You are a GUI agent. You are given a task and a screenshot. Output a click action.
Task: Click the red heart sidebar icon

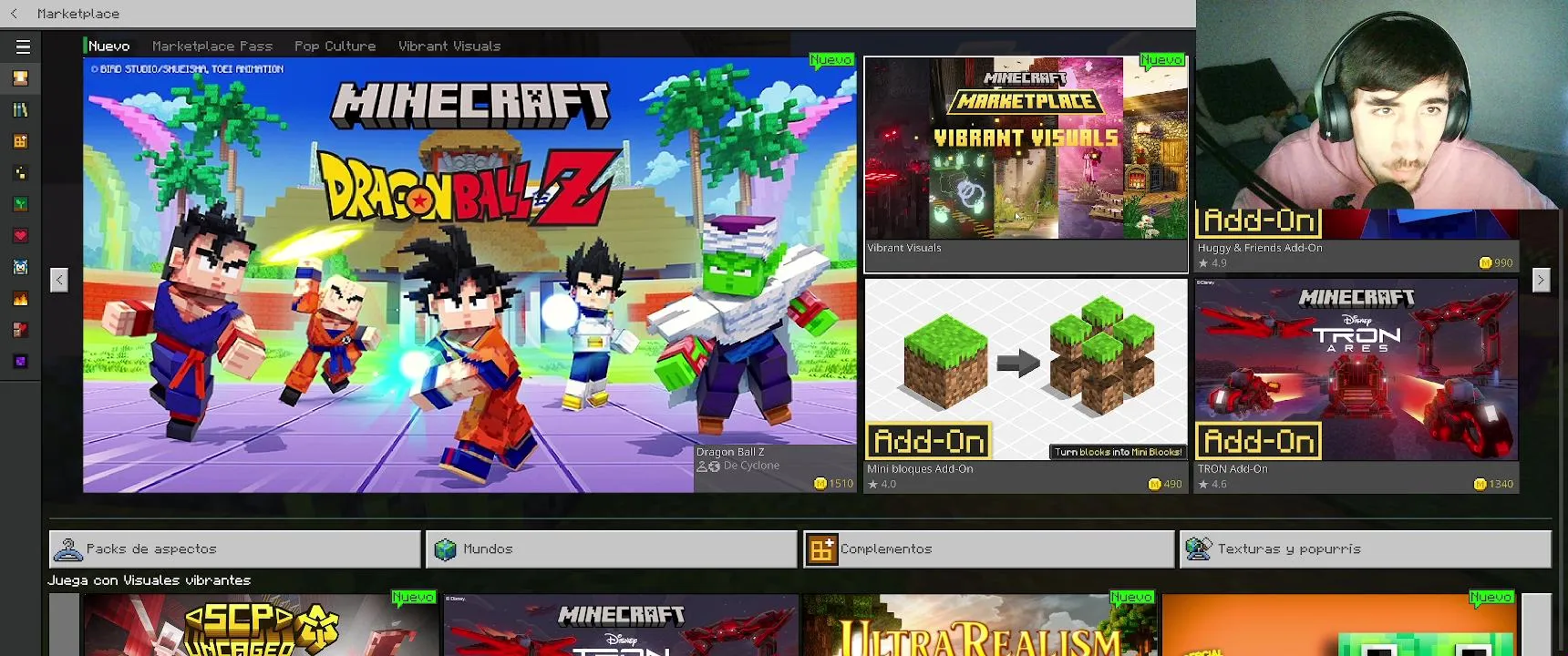pos(20,236)
